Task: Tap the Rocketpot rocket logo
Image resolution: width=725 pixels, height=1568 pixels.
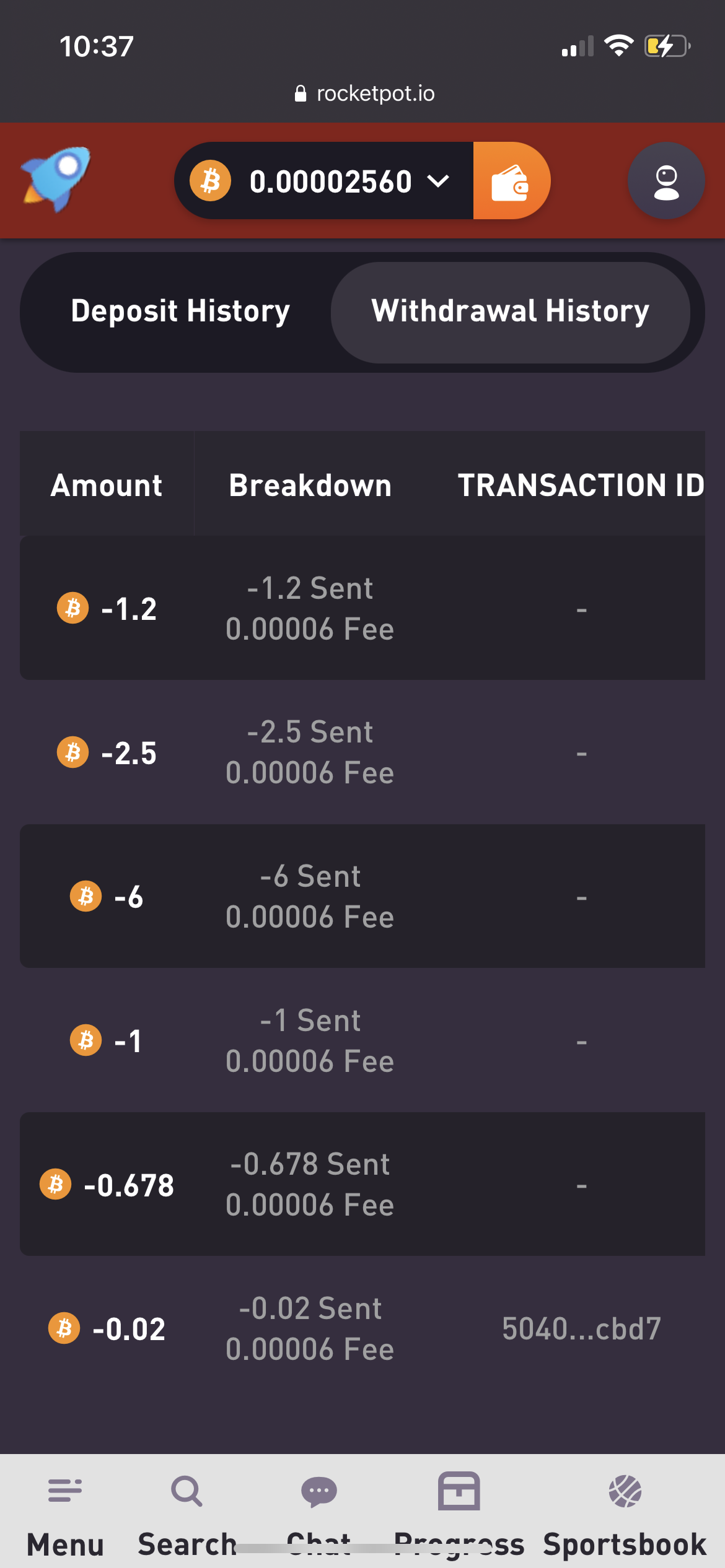Action: click(x=56, y=179)
